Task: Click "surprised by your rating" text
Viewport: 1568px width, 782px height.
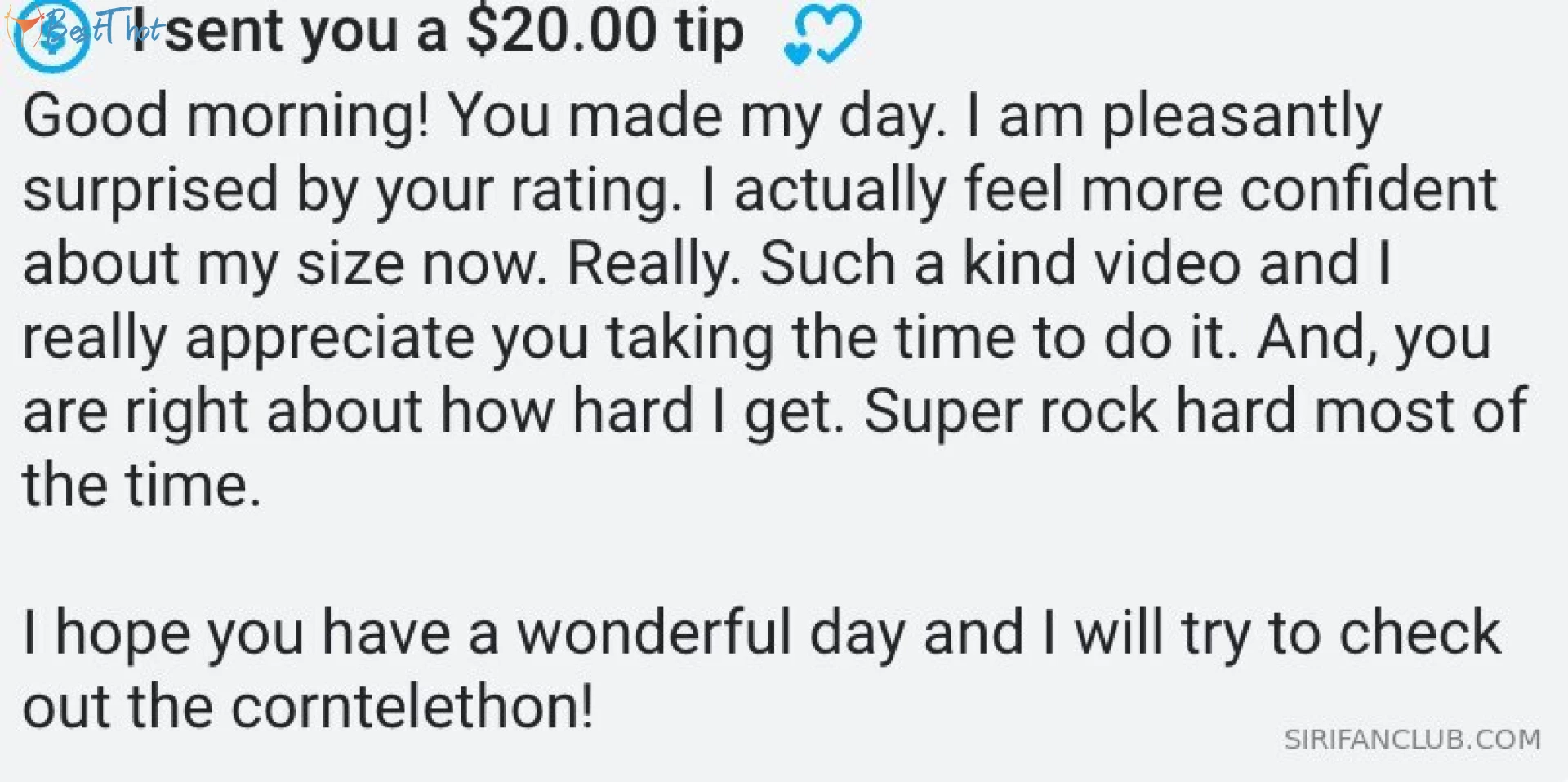Action: click(351, 189)
